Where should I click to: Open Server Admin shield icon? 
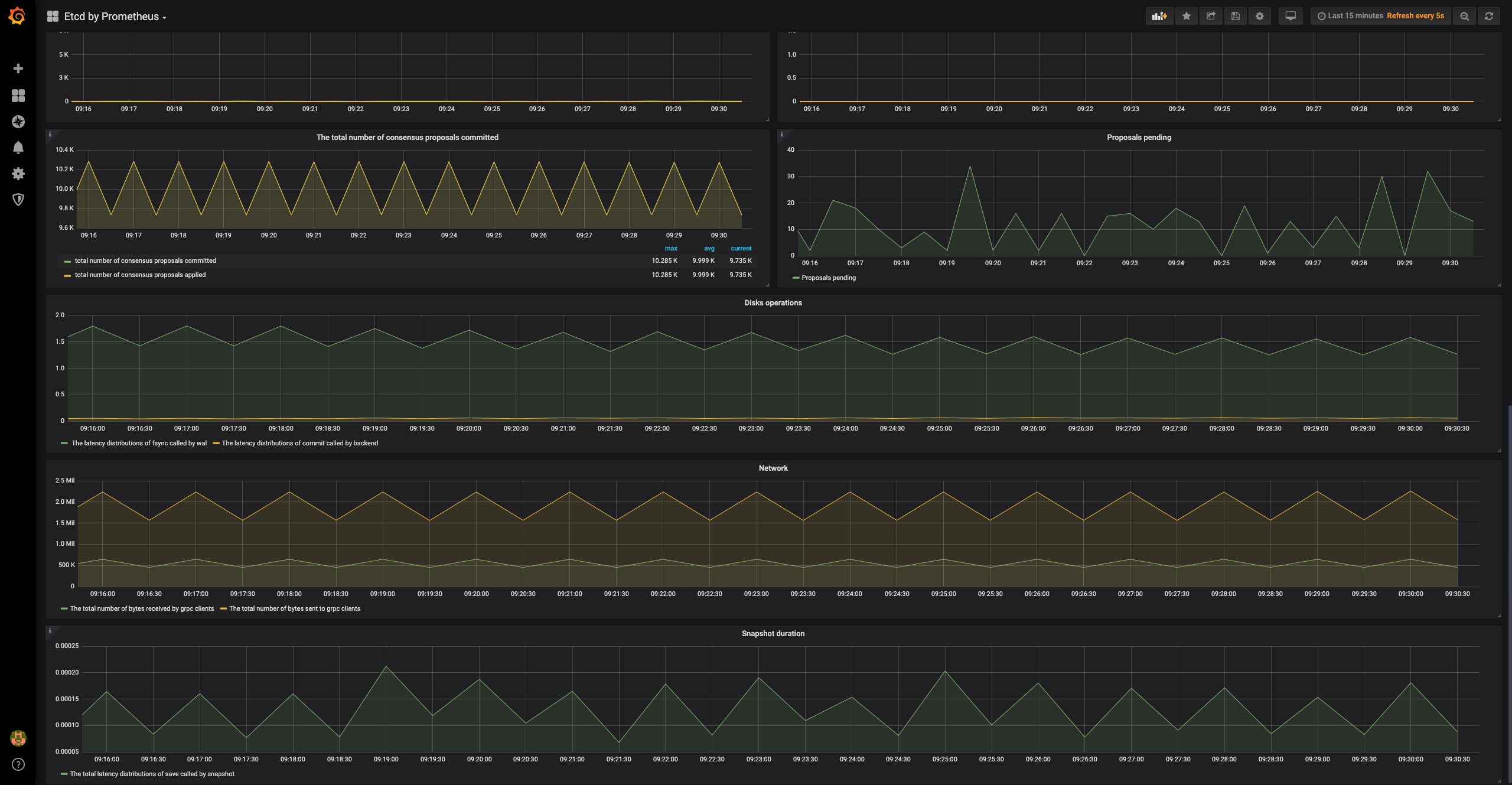[18, 200]
